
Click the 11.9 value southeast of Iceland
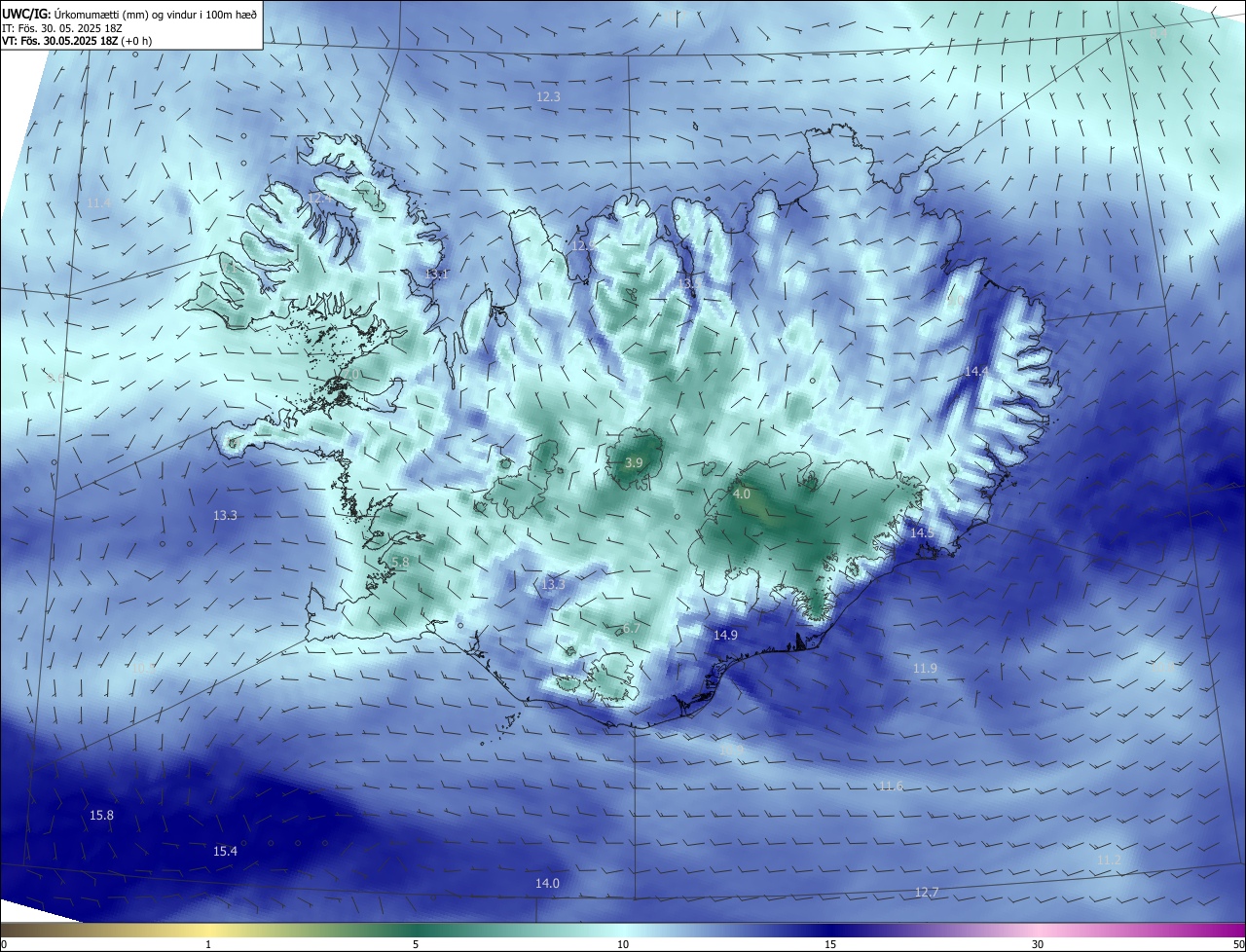point(925,669)
